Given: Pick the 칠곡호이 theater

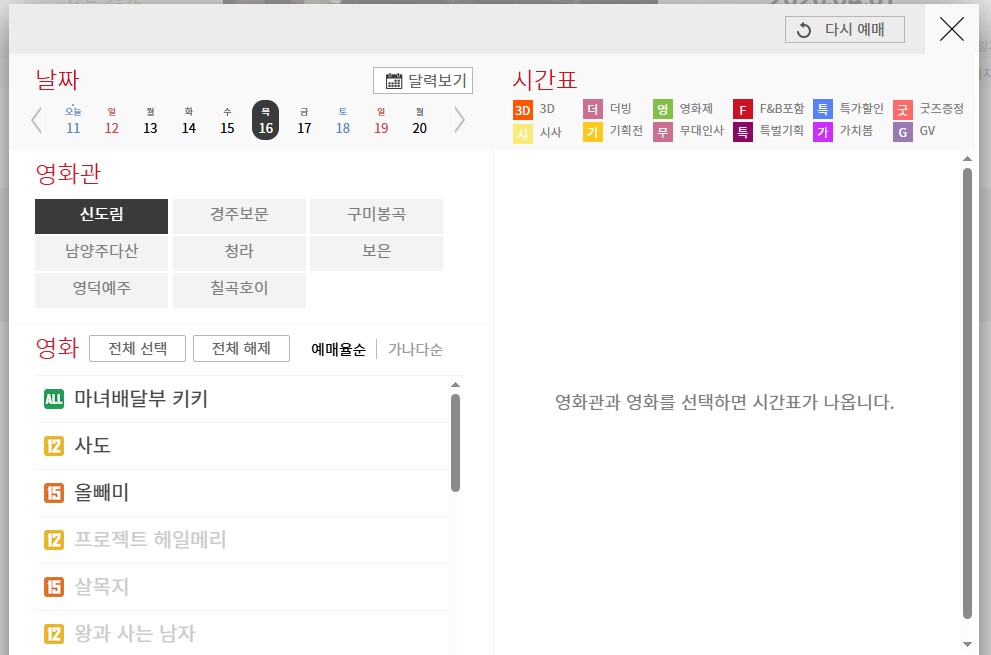Looking at the screenshot, I should coord(239,289).
